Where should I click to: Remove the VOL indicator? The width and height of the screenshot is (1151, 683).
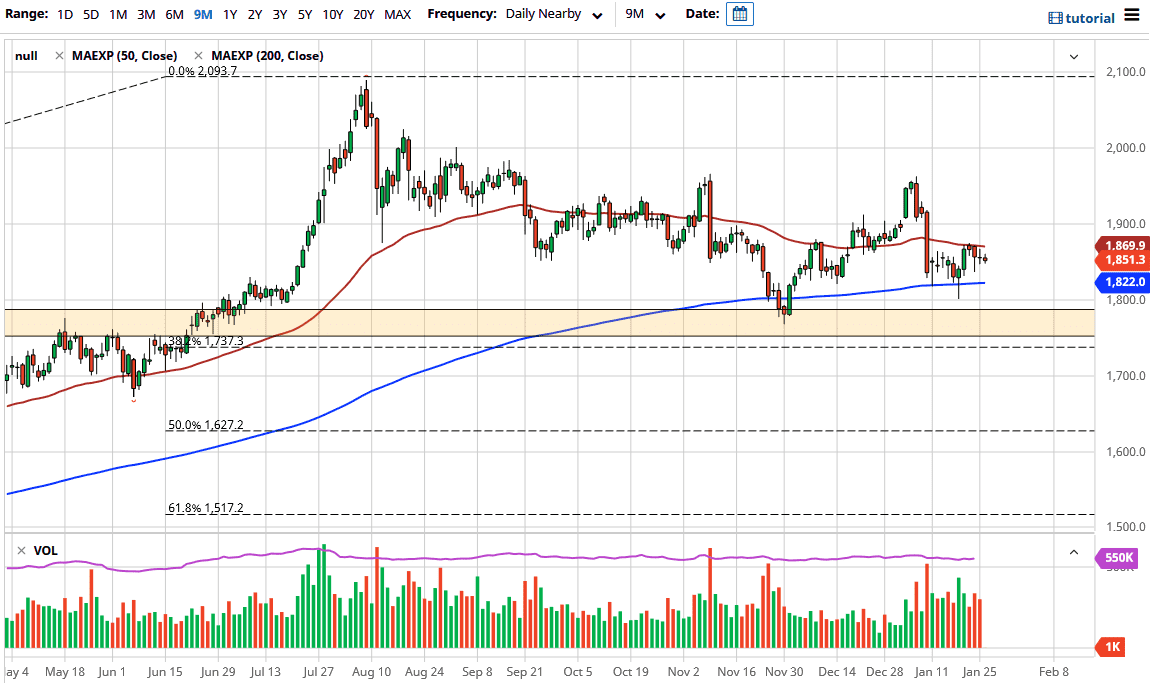click(x=21, y=551)
